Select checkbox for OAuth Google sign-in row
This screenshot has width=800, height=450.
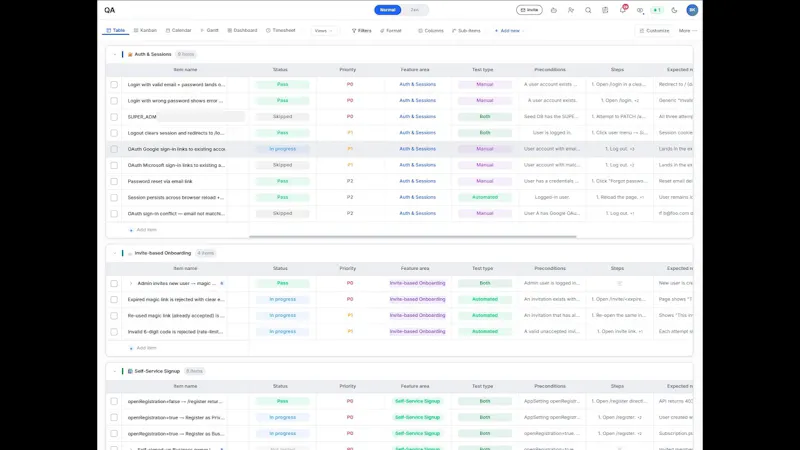(114, 149)
